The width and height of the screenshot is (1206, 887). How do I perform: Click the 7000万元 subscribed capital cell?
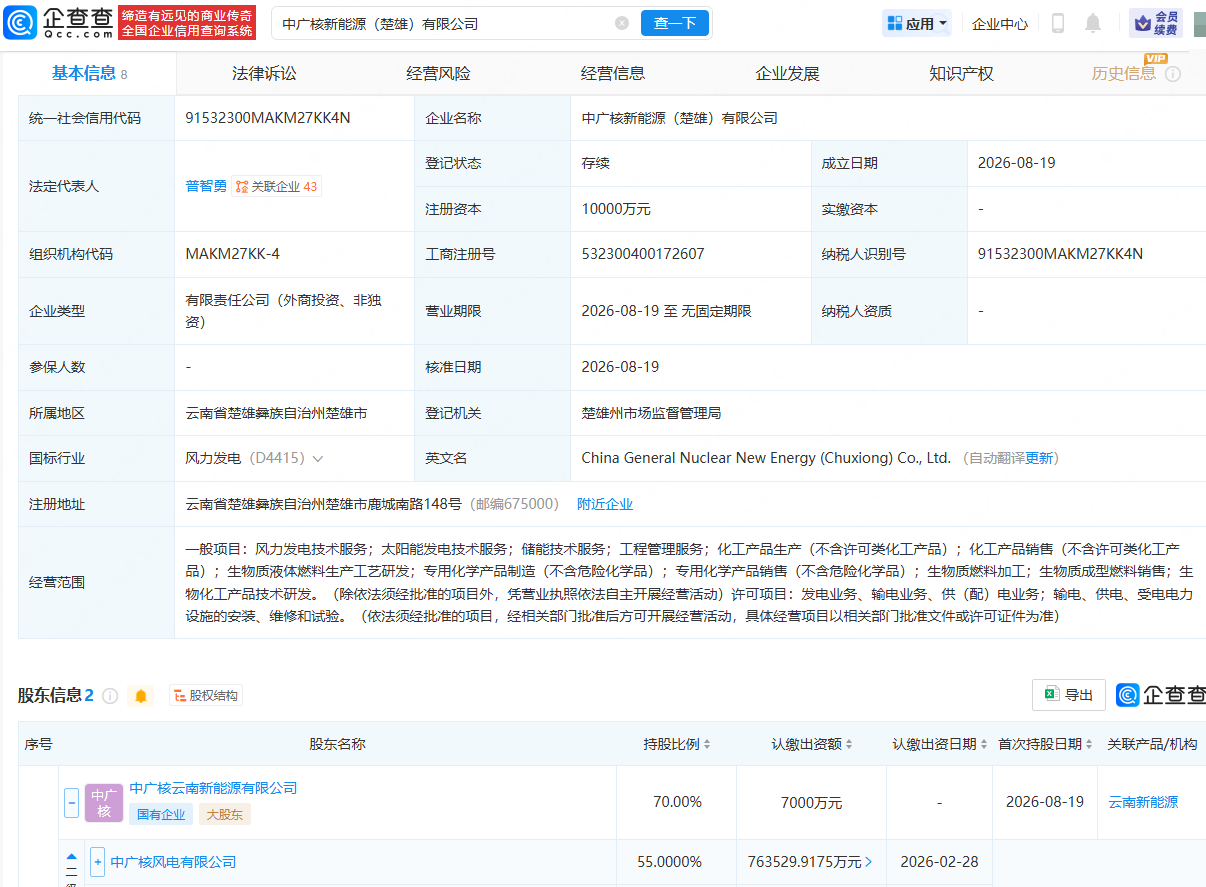click(x=811, y=802)
